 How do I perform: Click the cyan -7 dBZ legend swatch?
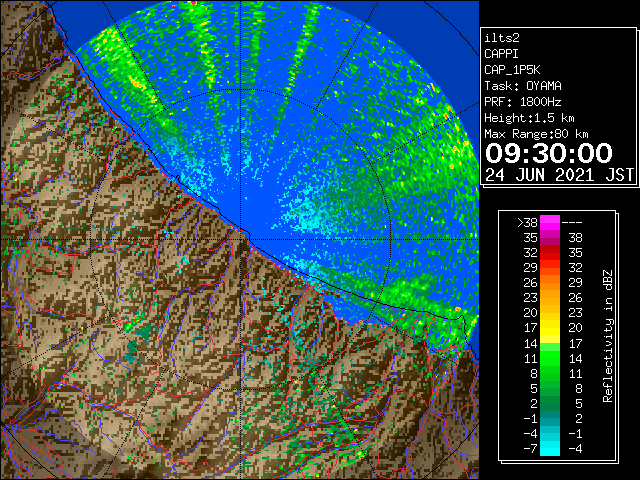click(550, 448)
